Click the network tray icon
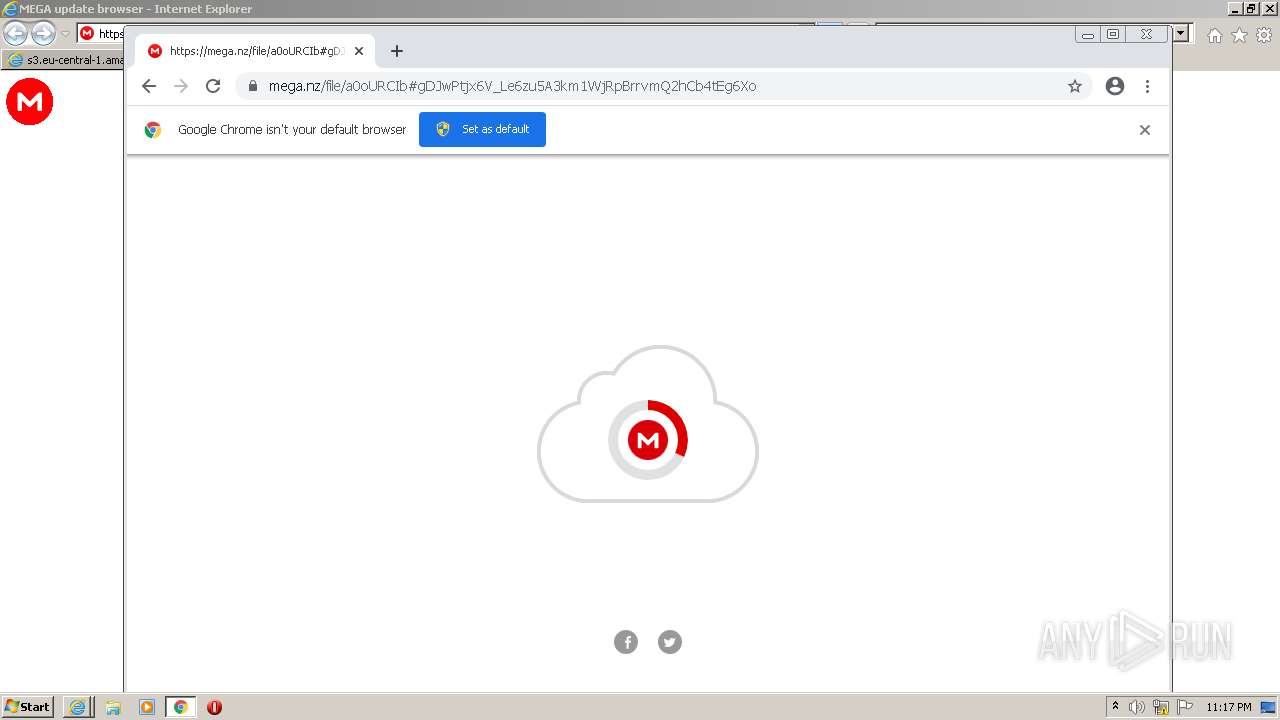This screenshot has width=1280, height=720. 1161,707
